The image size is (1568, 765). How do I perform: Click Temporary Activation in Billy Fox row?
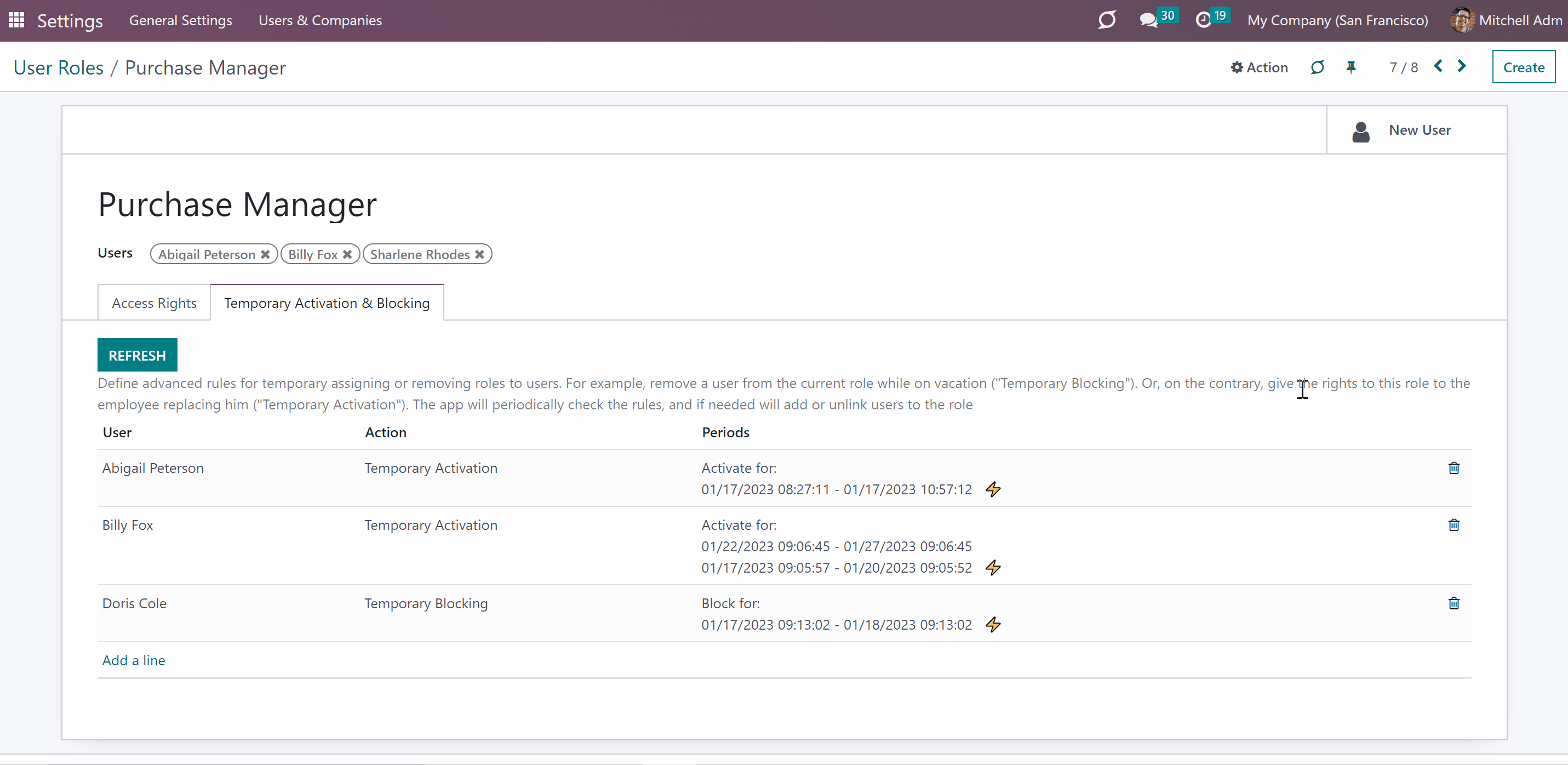point(431,526)
